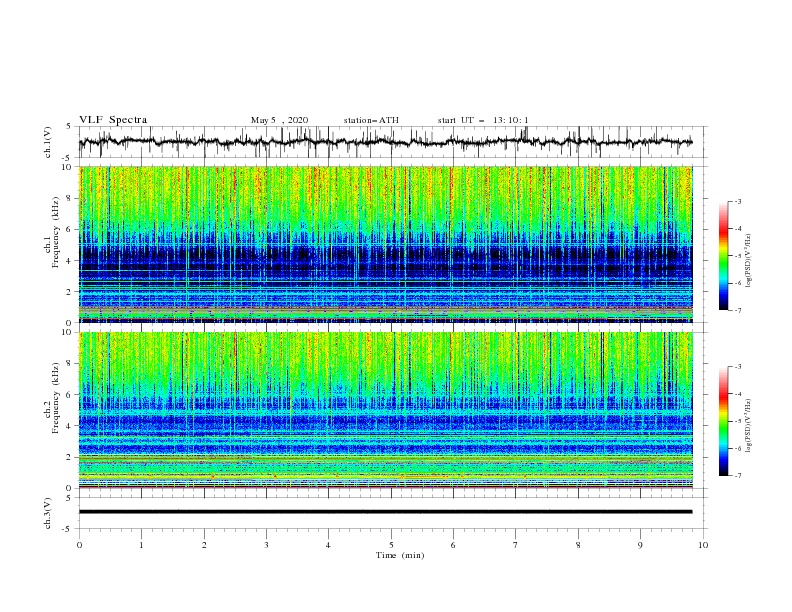Click the ch.1 'Frequency (kHz)' axis label
792x612 pixels.
tap(56, 232)
